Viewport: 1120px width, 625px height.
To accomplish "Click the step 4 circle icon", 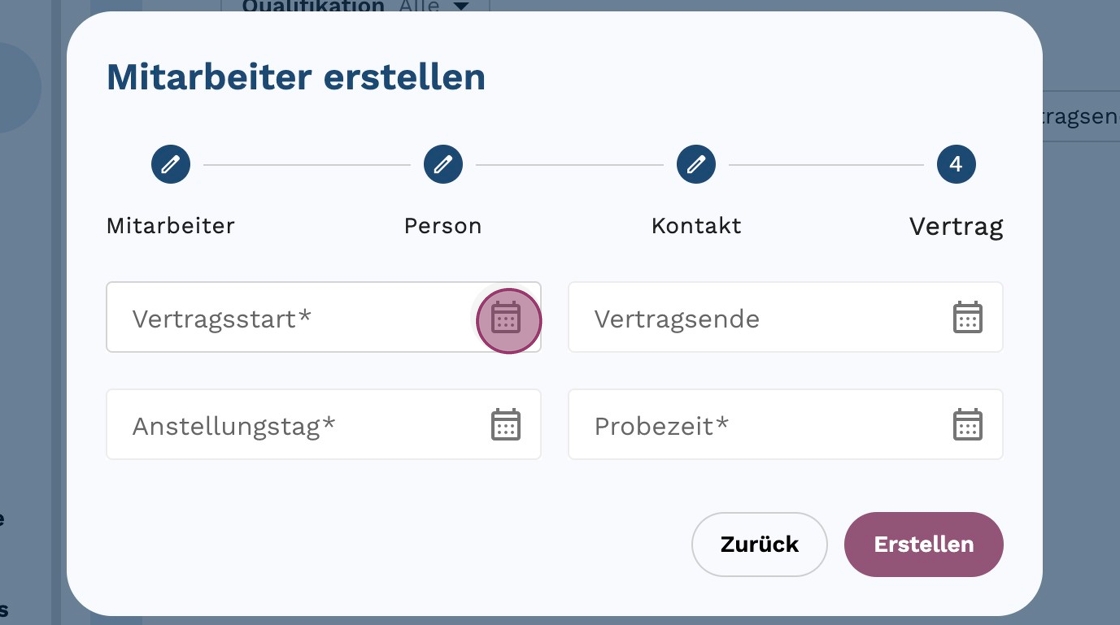I will click(x=956, y=164).
